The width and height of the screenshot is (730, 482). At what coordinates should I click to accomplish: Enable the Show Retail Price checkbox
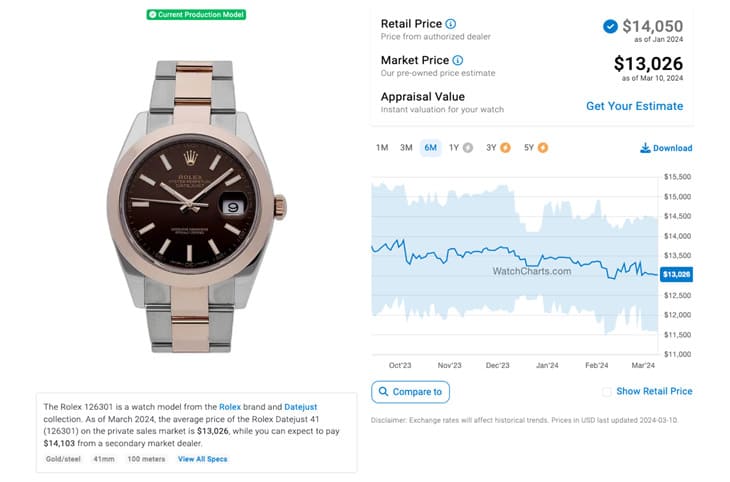tap(607, 392)
